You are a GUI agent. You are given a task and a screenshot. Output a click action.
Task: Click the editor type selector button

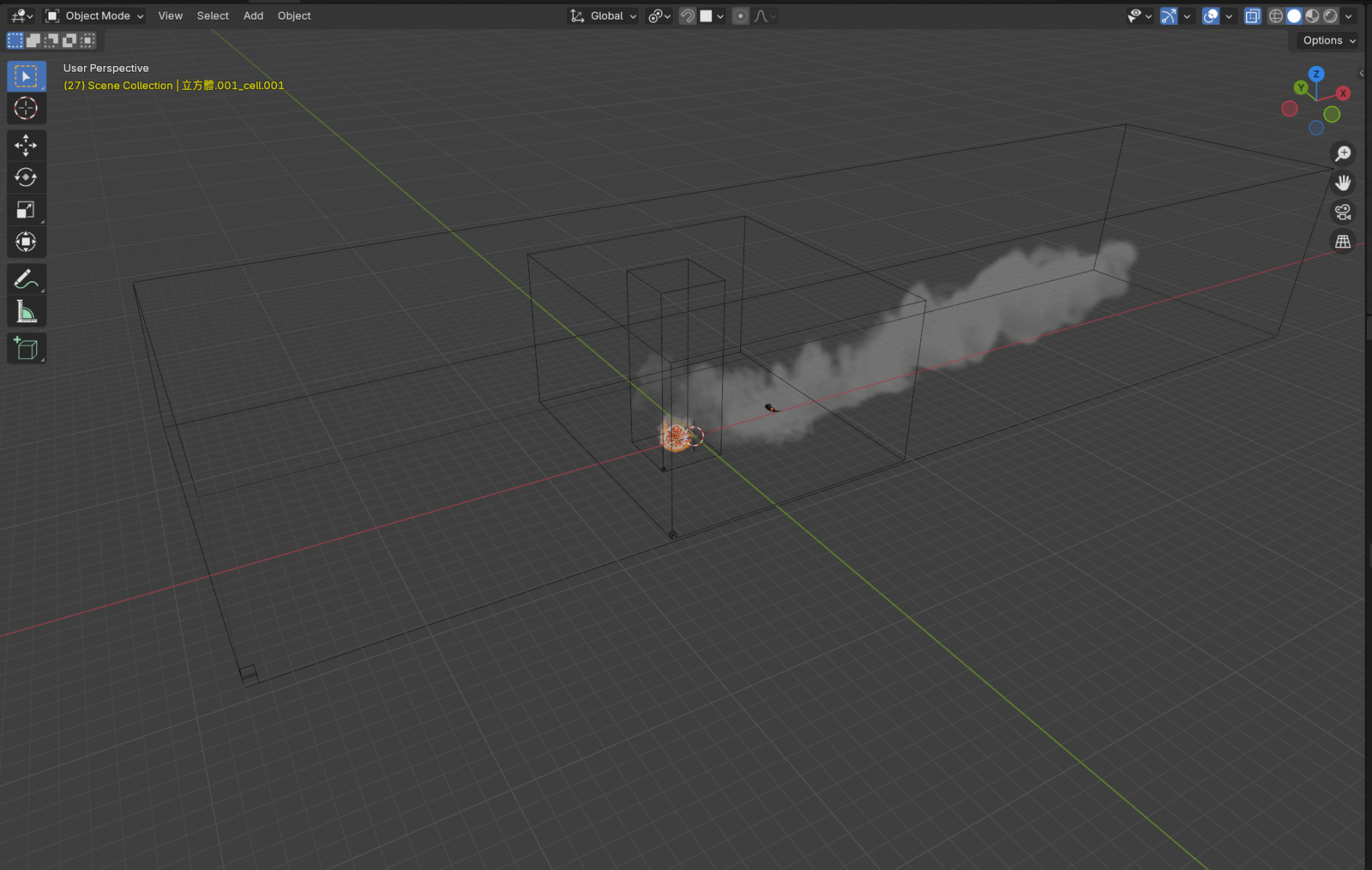(21, 16)
